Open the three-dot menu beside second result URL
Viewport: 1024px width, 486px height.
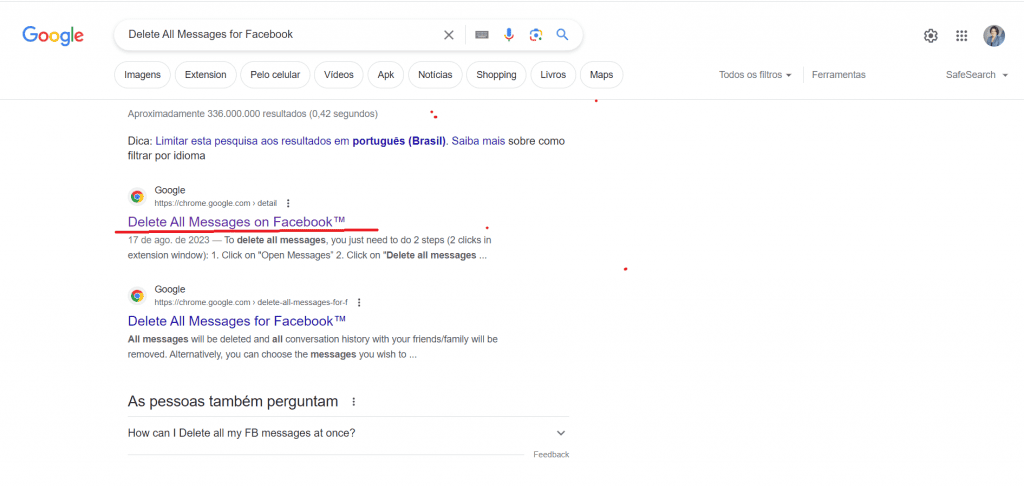(x=359, y=302)
